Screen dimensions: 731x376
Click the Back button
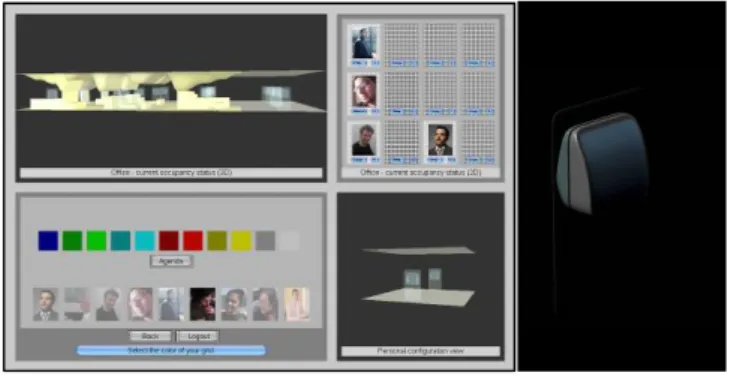coord(150,336)
